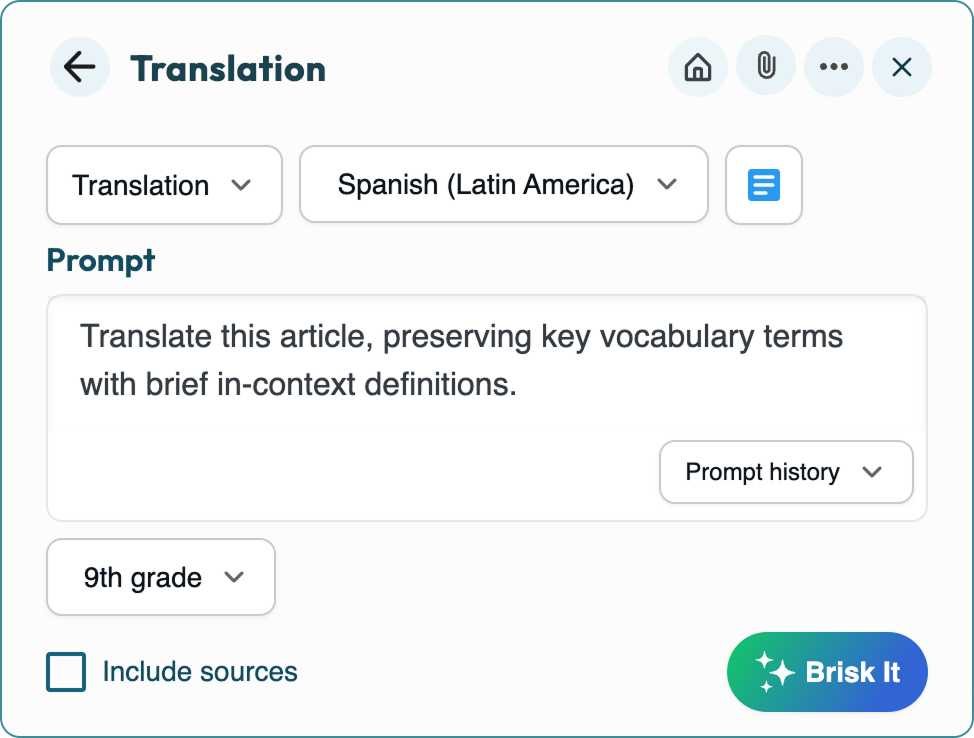Viewport: 974px width, 738px height.
Task: Click the Include sources label text
Action: point(200,672)
